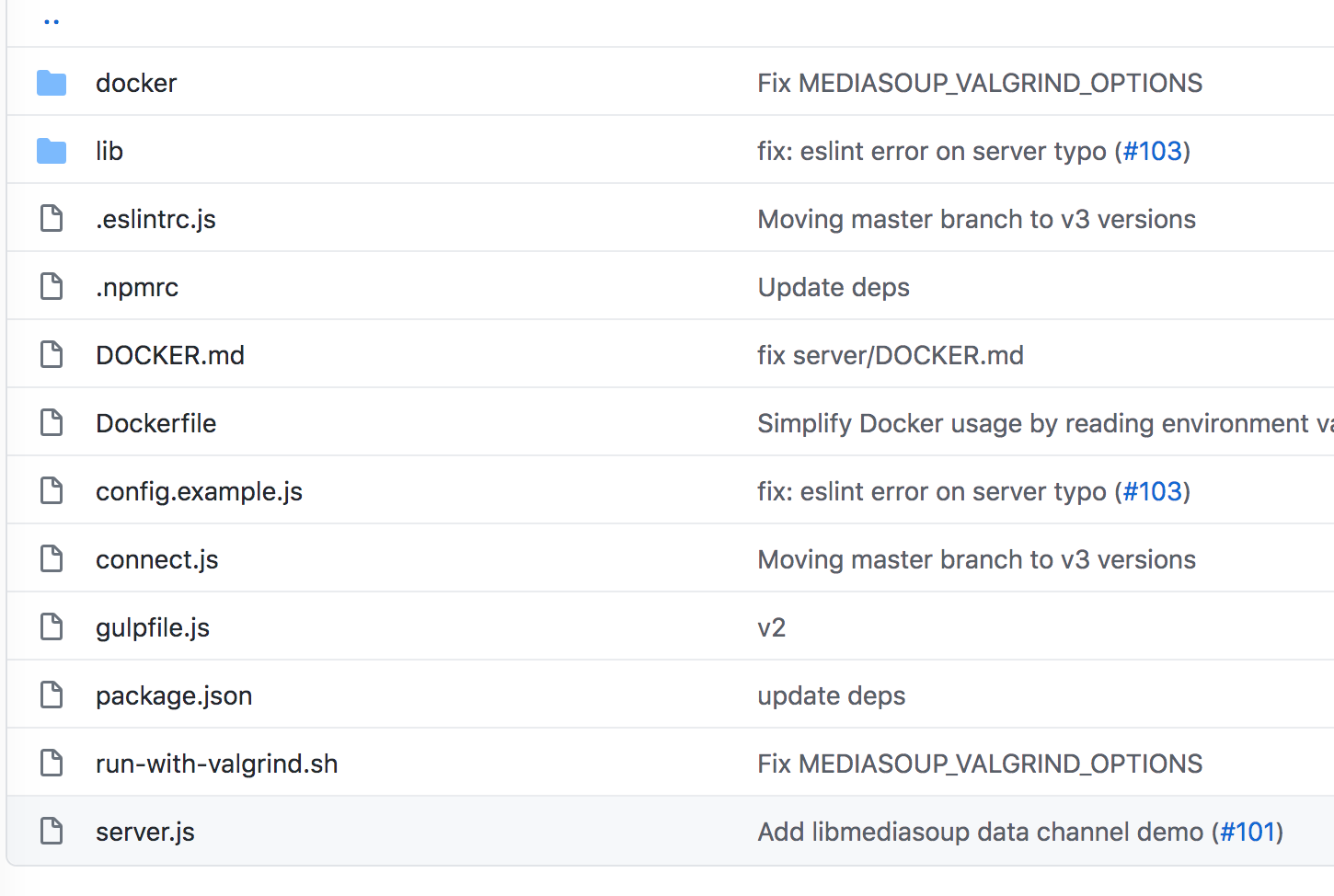Open the docker folder
The height and width of the screenshot is (896, 1334).
(x=136, y=83)
